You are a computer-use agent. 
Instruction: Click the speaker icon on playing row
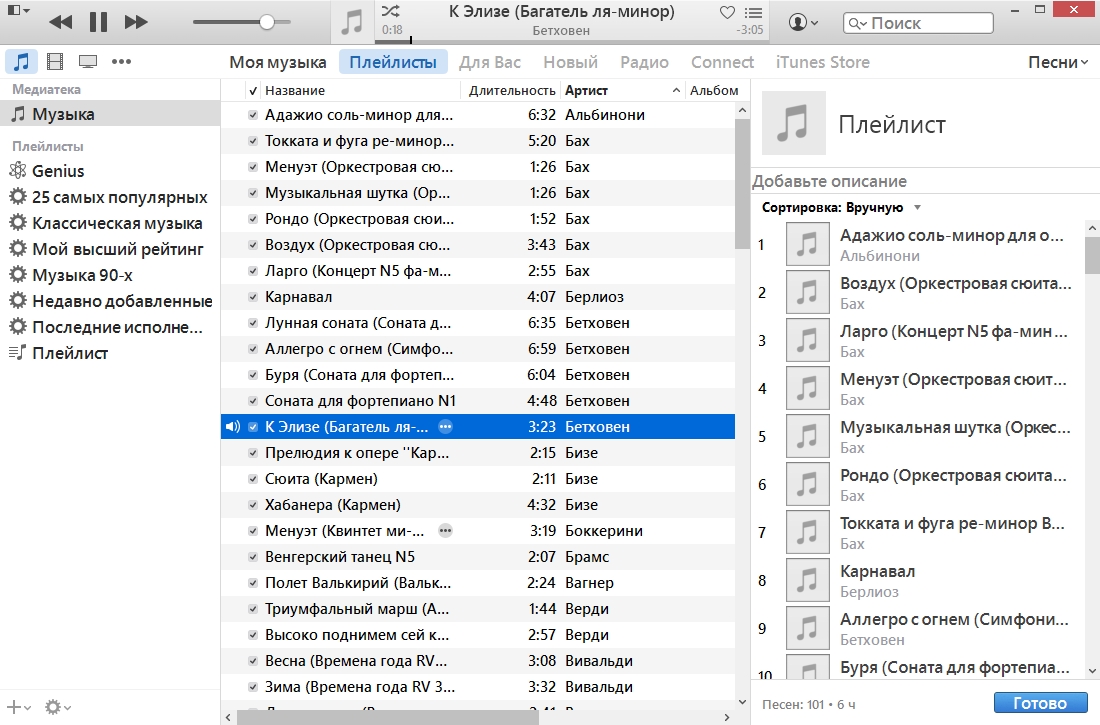[232, 427]
